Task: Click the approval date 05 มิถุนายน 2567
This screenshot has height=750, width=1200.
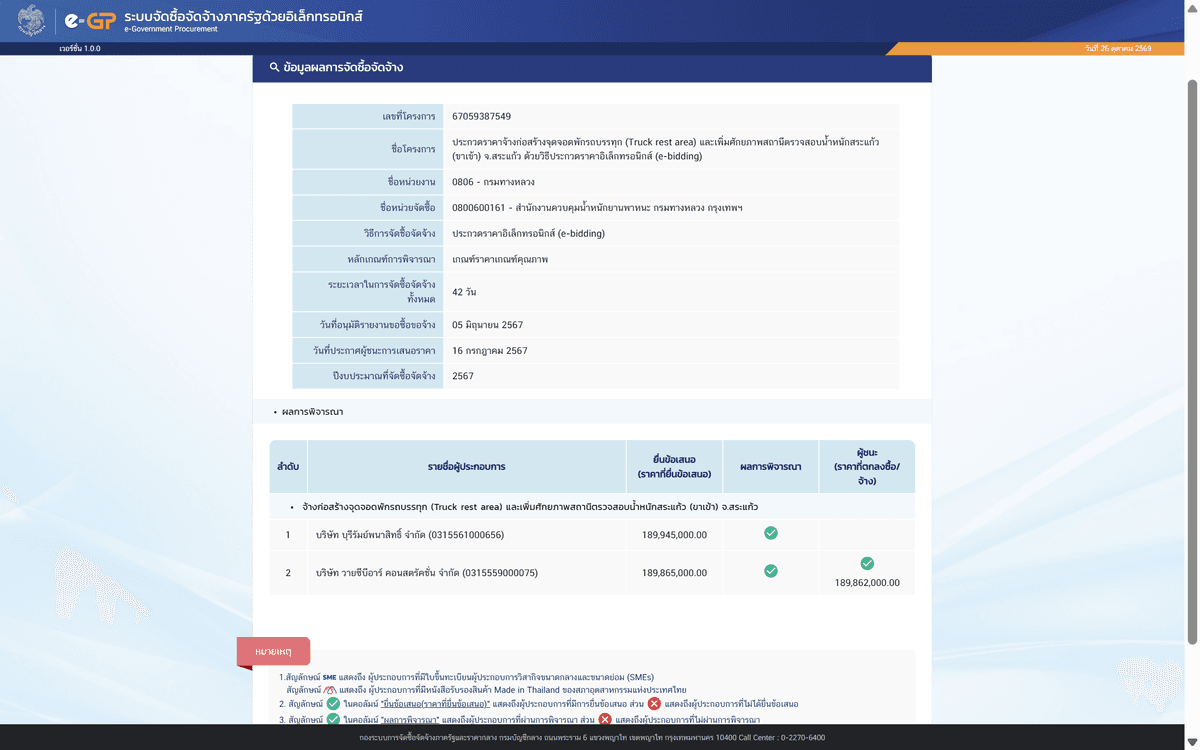Action: click(488, 325)
